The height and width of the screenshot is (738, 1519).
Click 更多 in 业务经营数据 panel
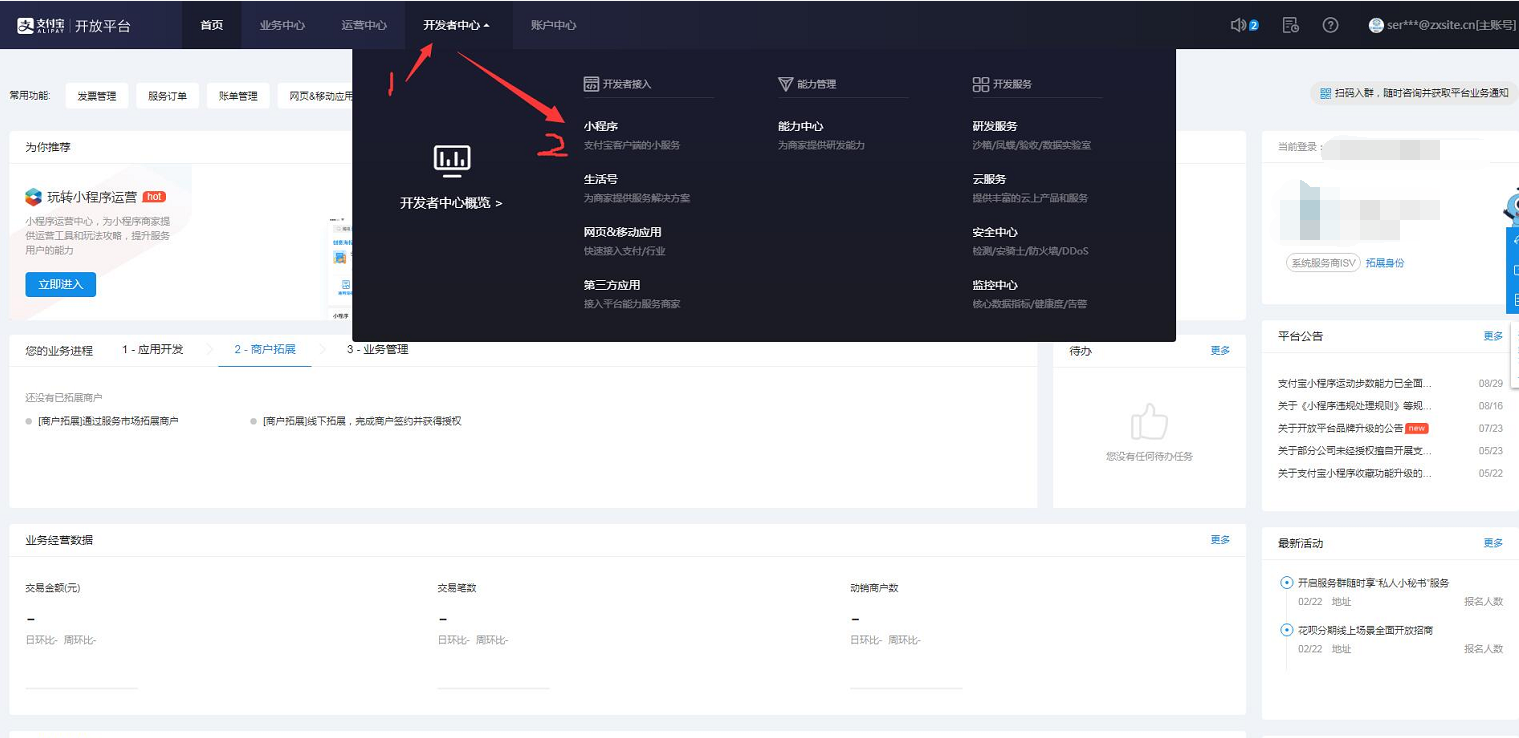1220,540
